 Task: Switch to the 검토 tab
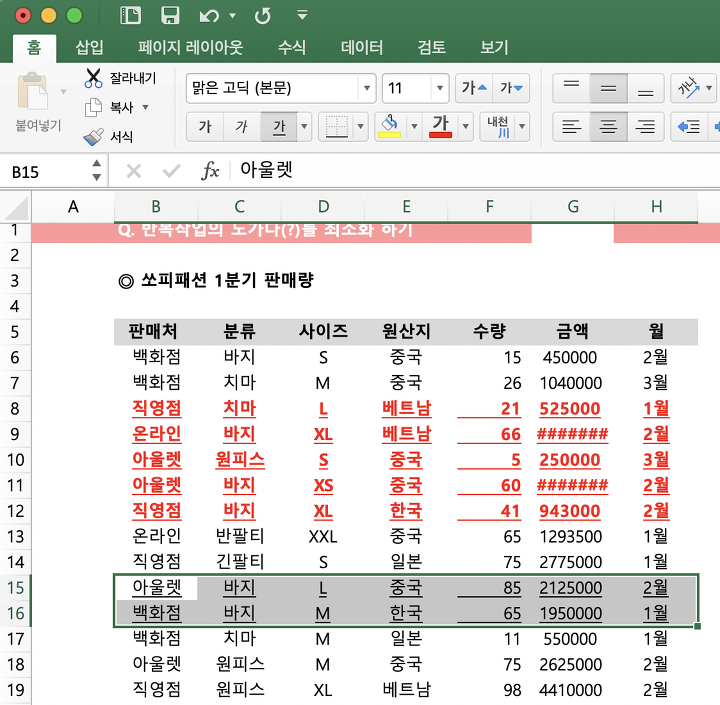point(432,47)
